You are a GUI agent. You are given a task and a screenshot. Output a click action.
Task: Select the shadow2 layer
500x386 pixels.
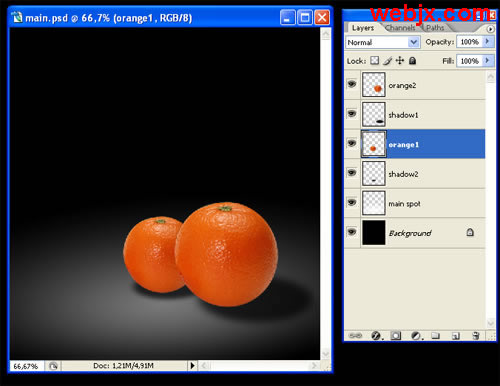click(415, 174)
